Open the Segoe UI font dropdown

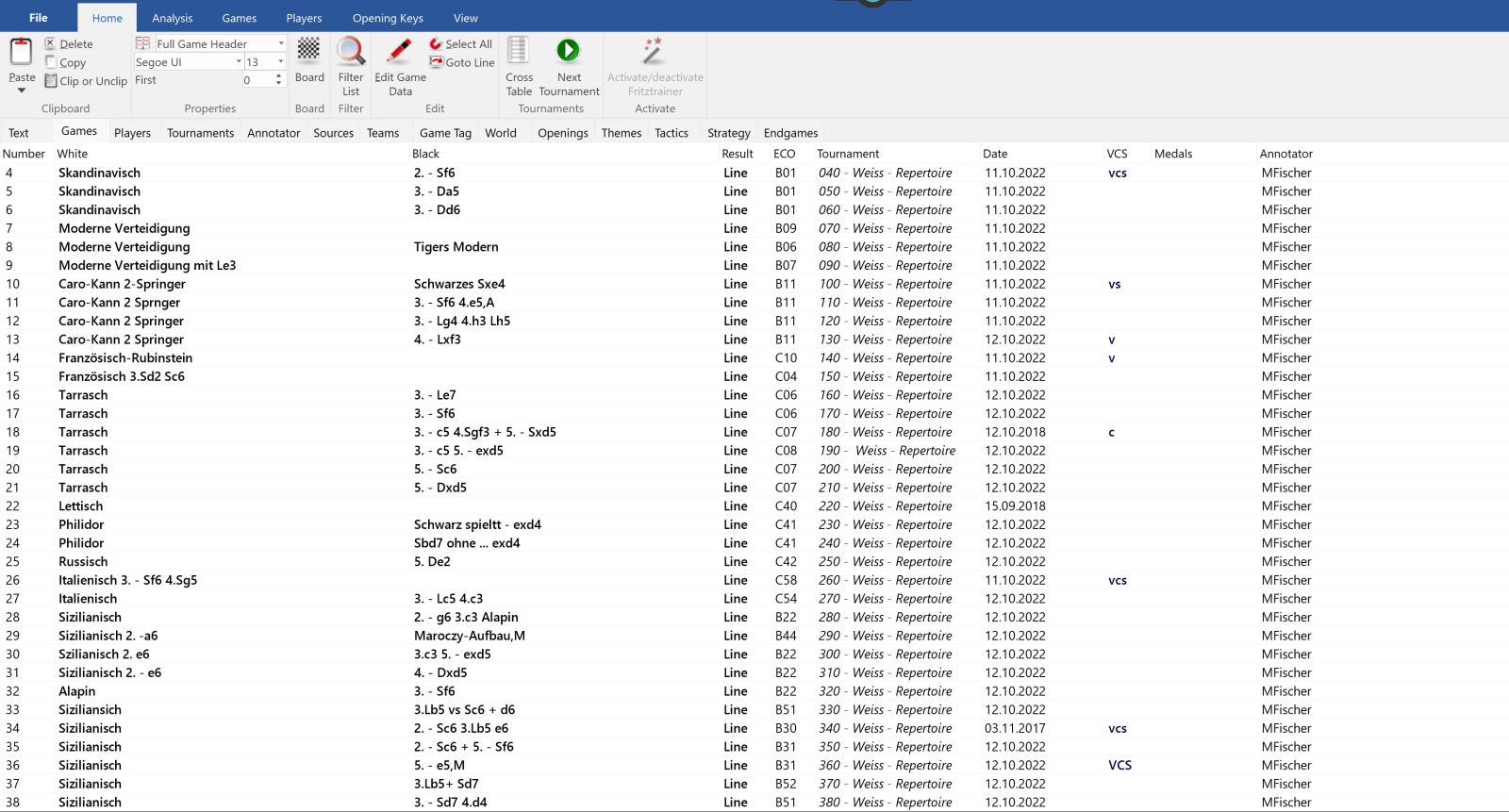click(239, 62)
